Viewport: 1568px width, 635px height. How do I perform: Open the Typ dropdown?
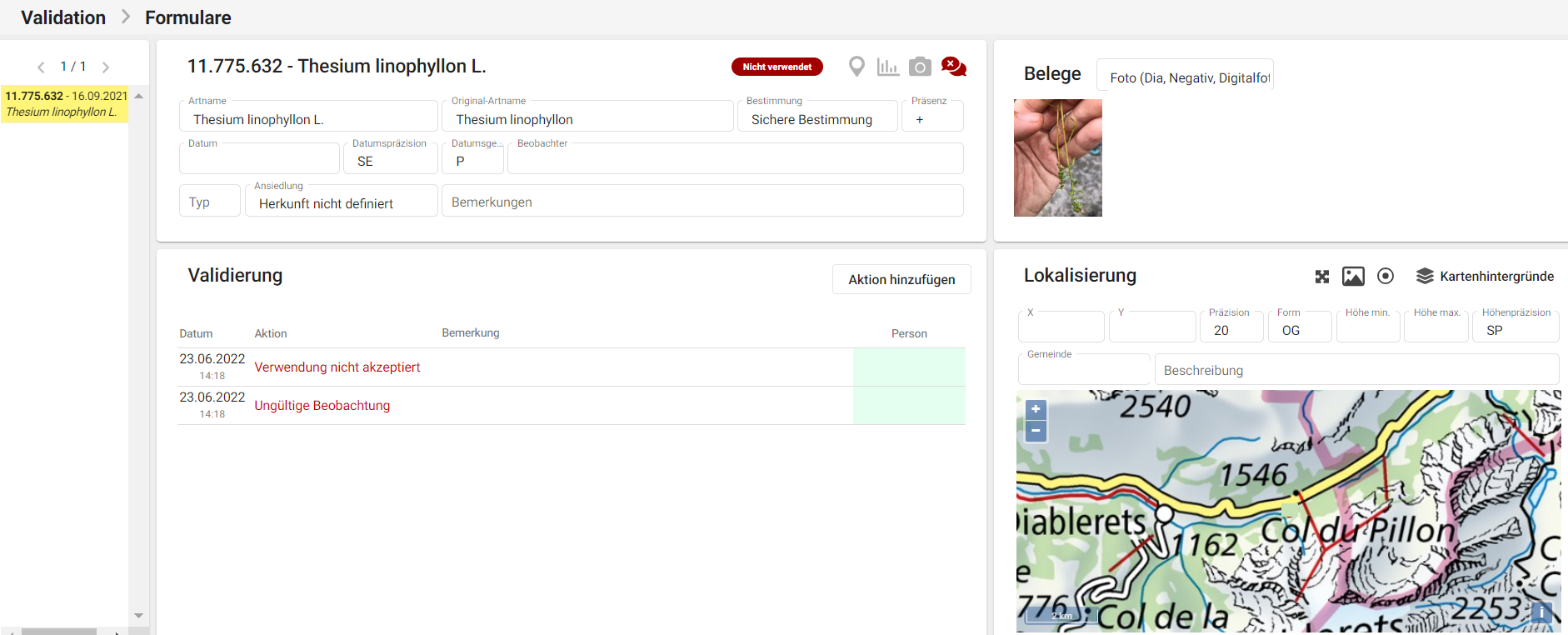coord(210,201)
